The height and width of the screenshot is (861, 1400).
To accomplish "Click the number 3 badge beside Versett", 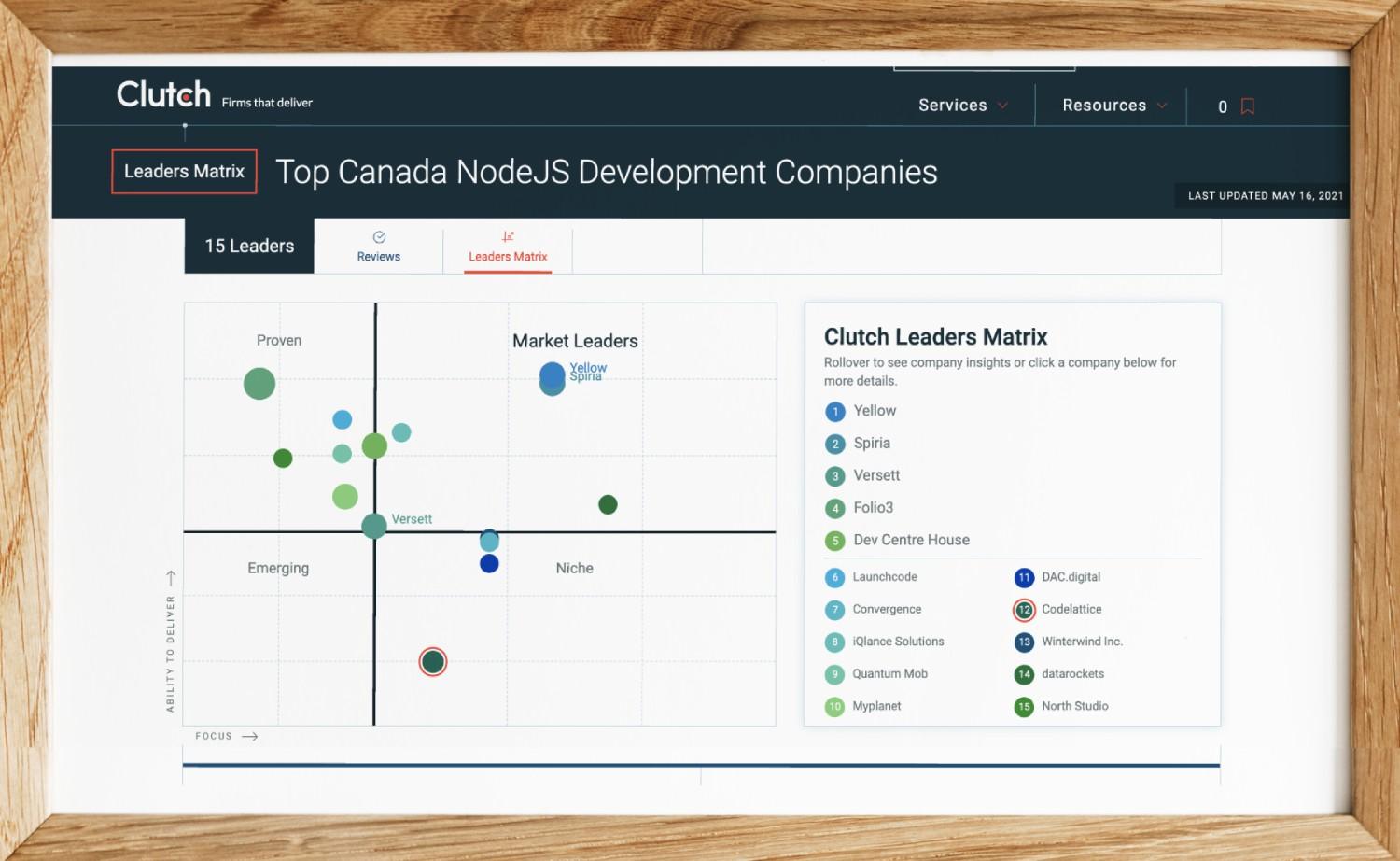I will click(835, 476).
